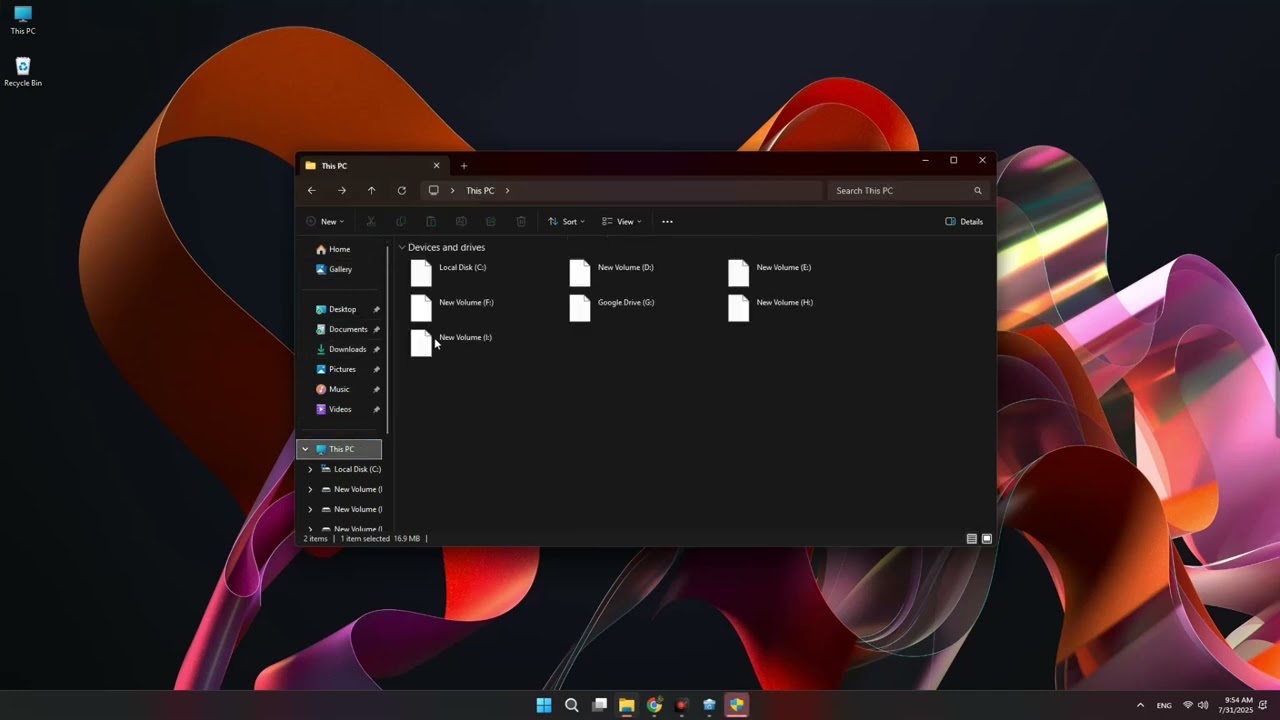Select This PC in the navigation tree
Screen dimensions: 1280x720
pos(340,449)
